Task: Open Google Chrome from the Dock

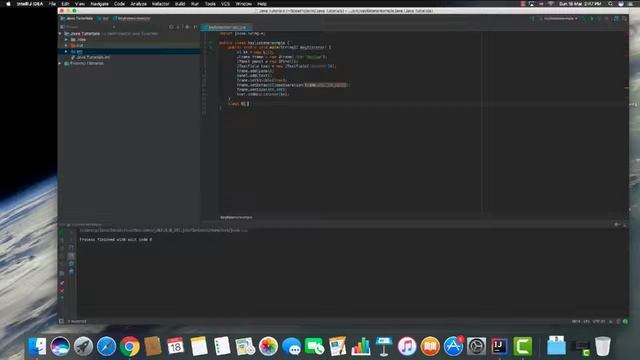Action: 129,347
